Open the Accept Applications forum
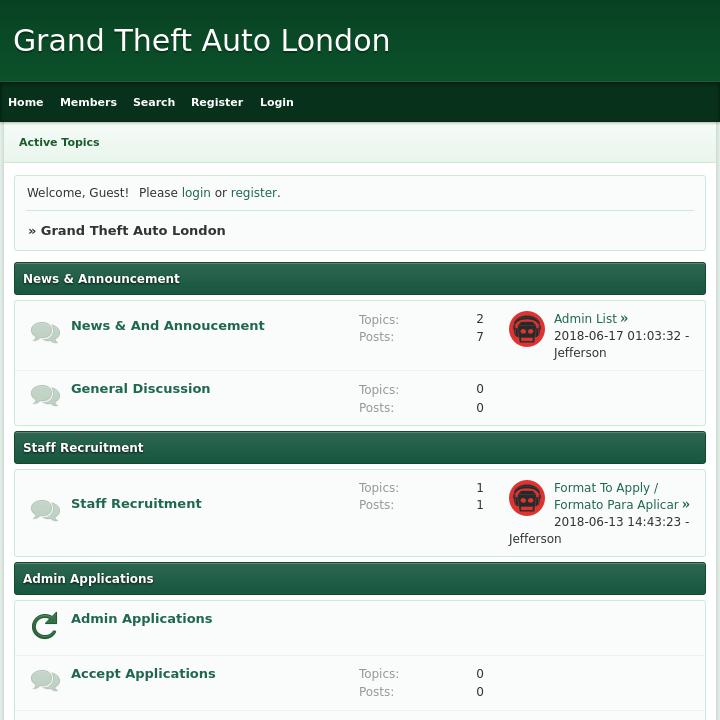Viewport: 720px width, 720px height. 143,674
